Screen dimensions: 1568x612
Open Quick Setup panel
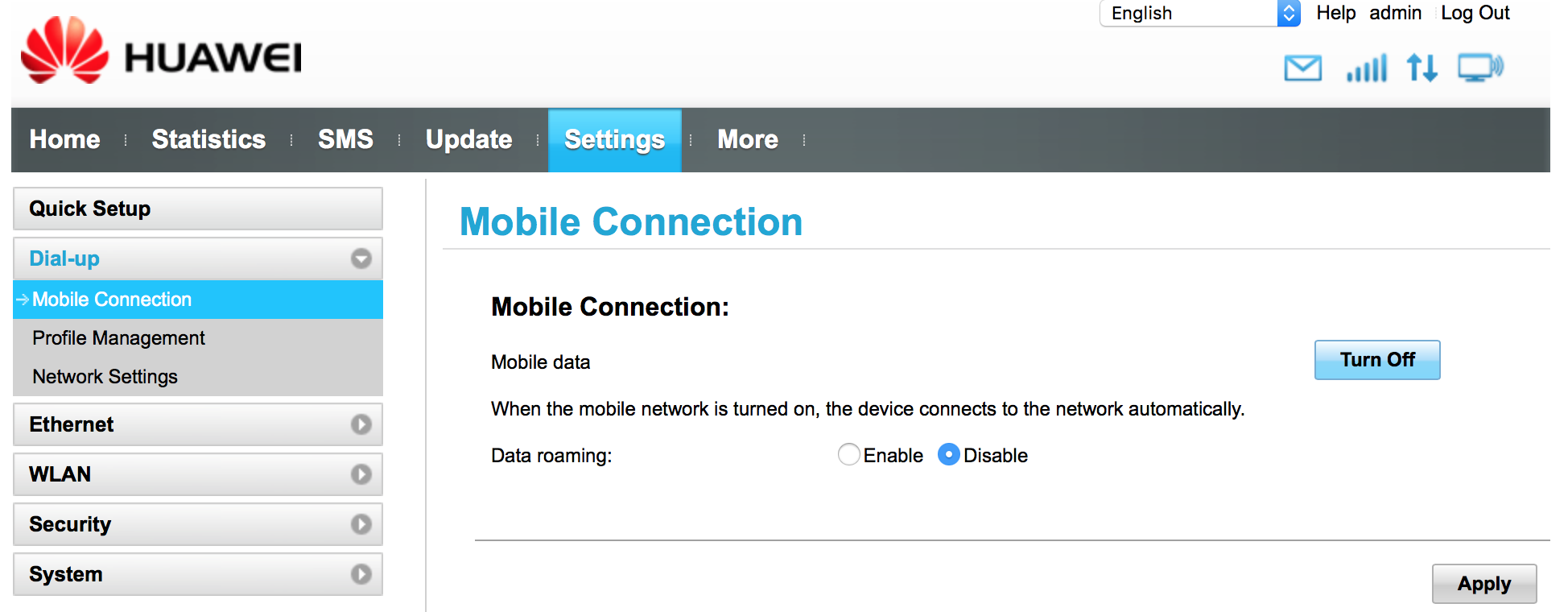pyautogui.click(x=198, y=209)
